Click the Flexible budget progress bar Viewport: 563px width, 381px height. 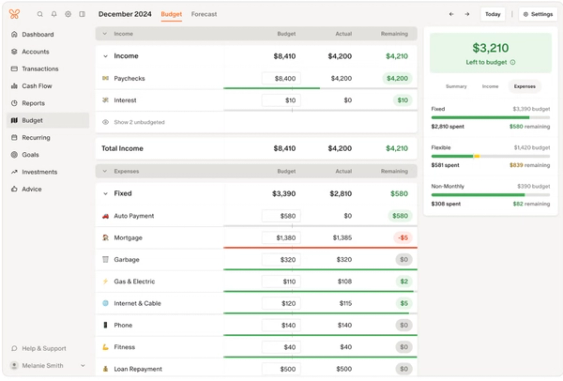point(490,156)
